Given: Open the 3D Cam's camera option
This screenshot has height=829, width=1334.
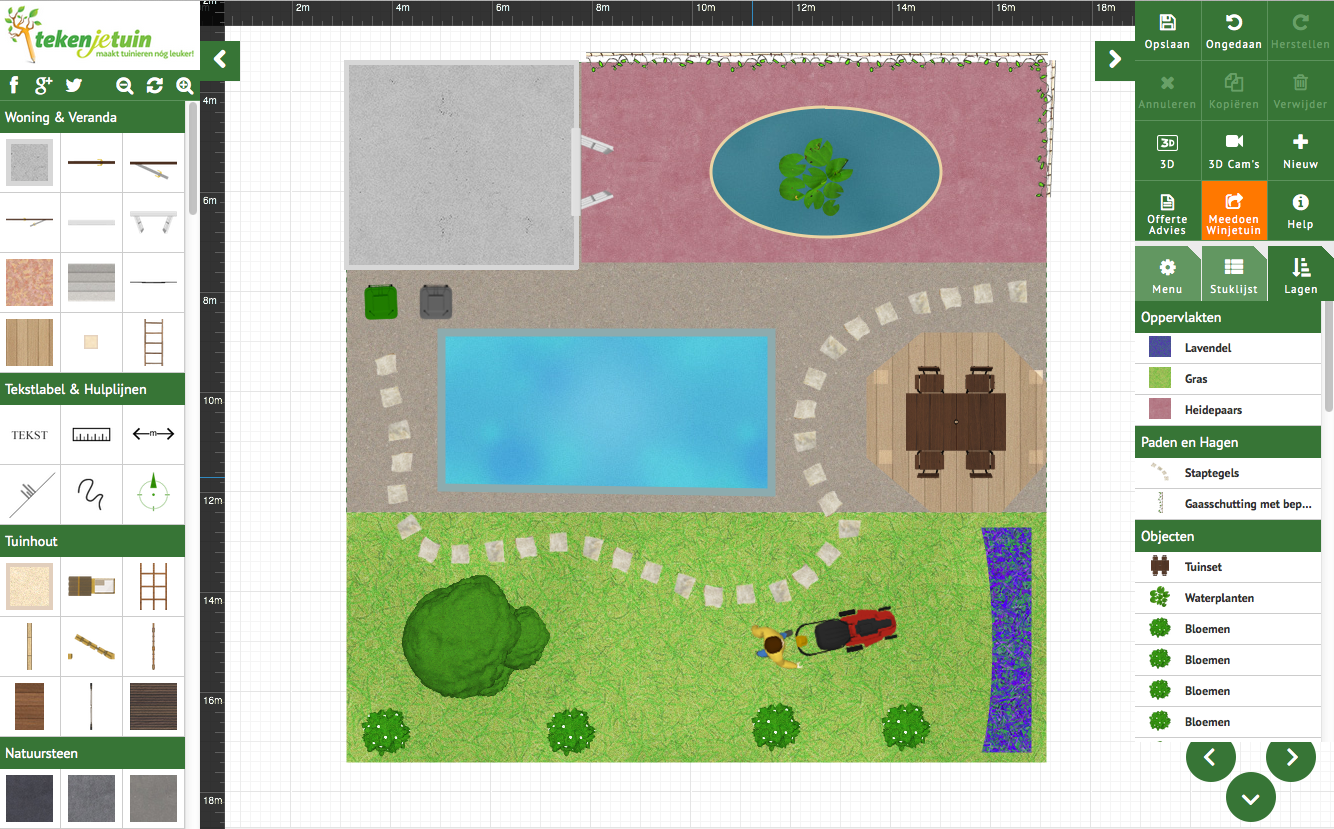Looking at the screenshot, I should pyautogui.click(x=1233, y=150).
